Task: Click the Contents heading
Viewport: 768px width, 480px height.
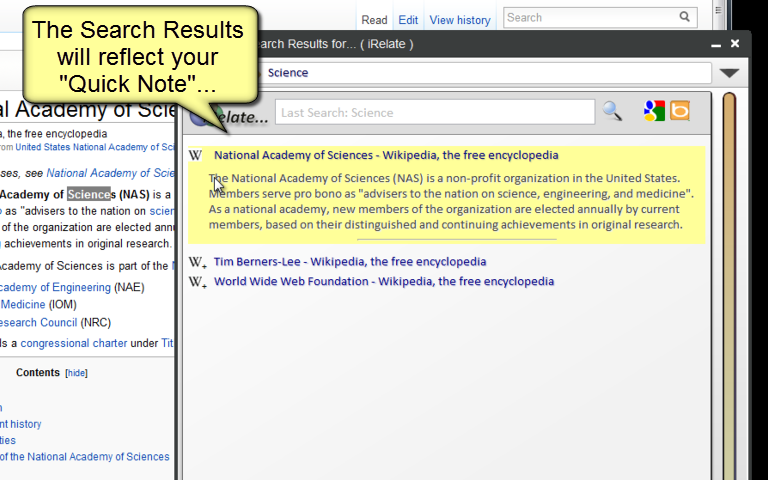Action: point(38,373)
